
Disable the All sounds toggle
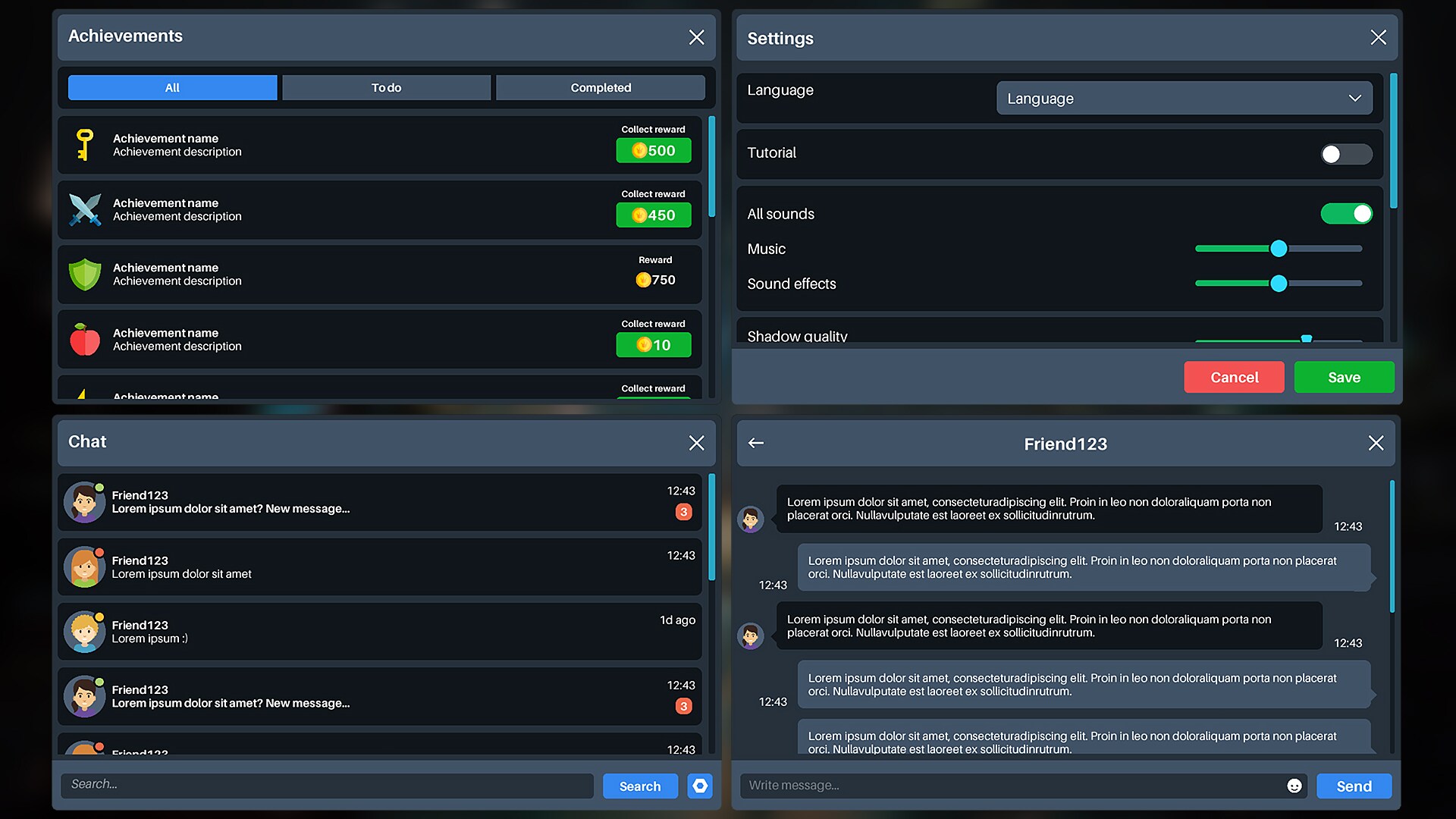pyautogui.click(x=1347, y=213)
